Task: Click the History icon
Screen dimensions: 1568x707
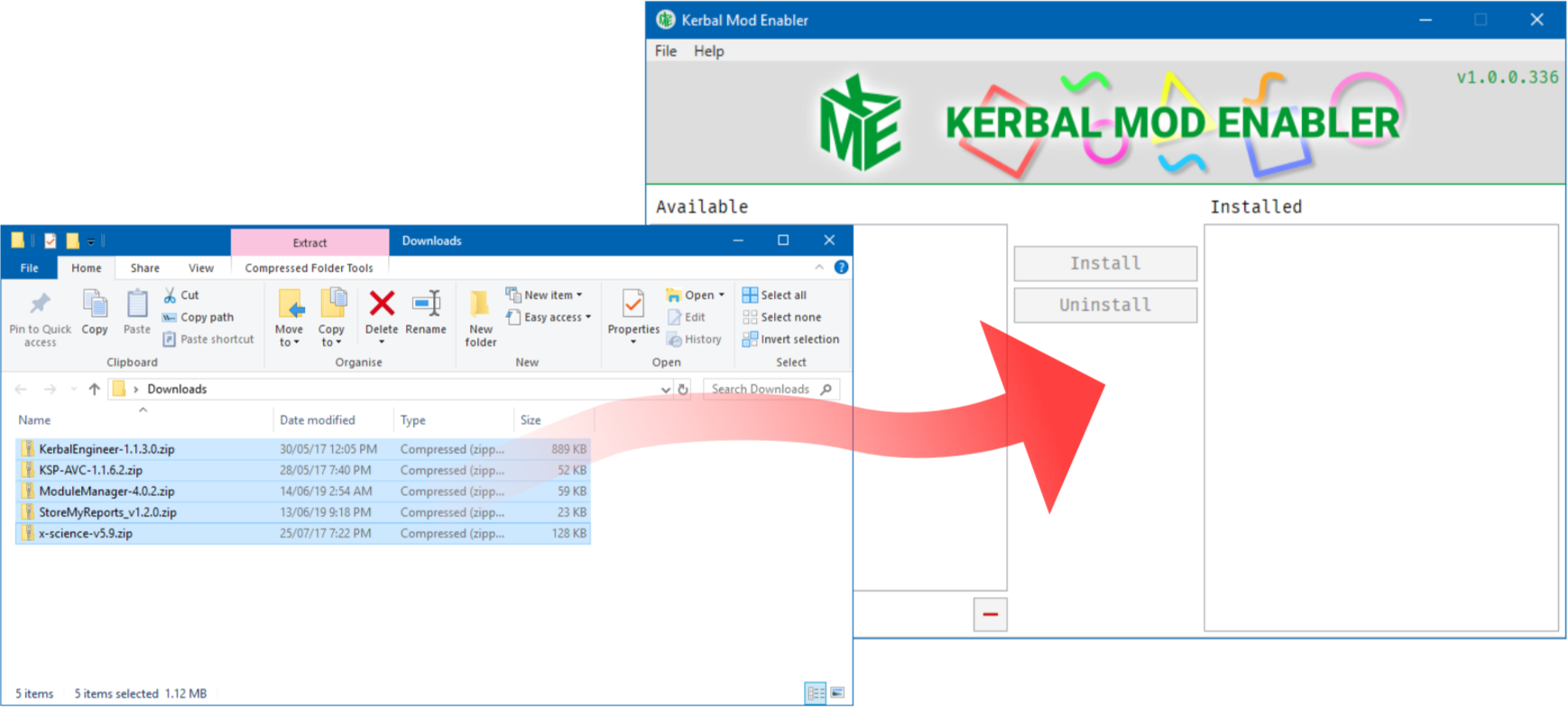Action: (x=674, y=339)
